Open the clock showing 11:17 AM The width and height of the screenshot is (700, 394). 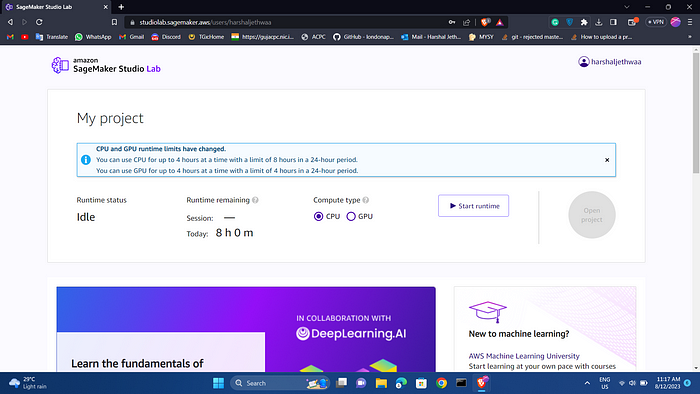pos(668,383)
